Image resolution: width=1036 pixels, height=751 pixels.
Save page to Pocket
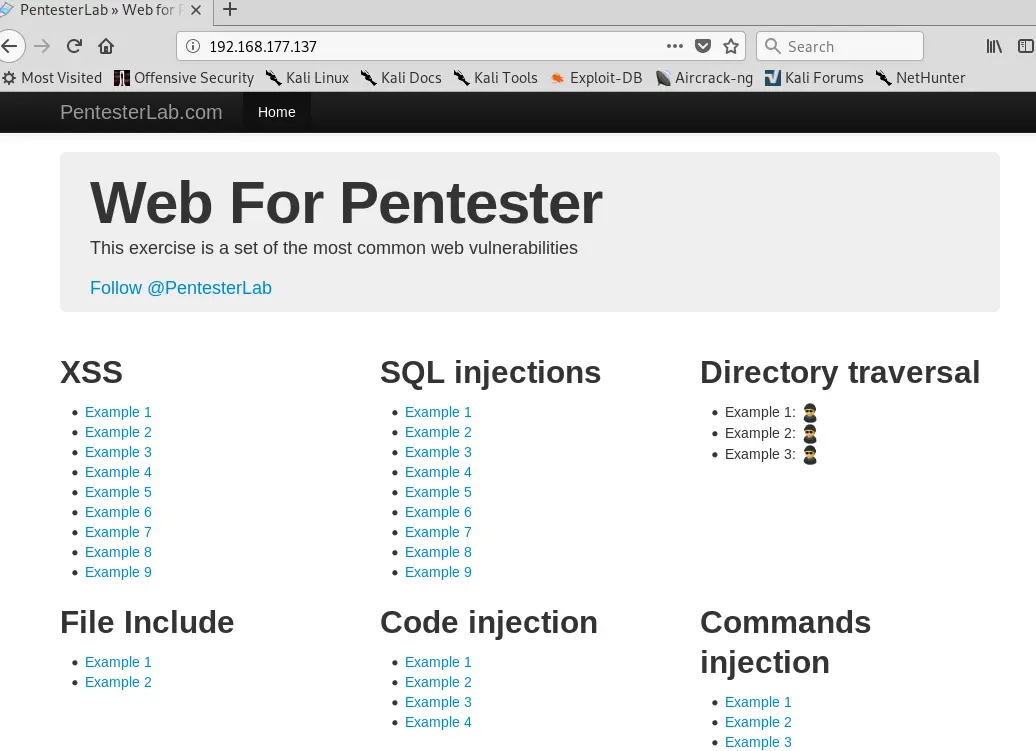(x=703, y=46)
